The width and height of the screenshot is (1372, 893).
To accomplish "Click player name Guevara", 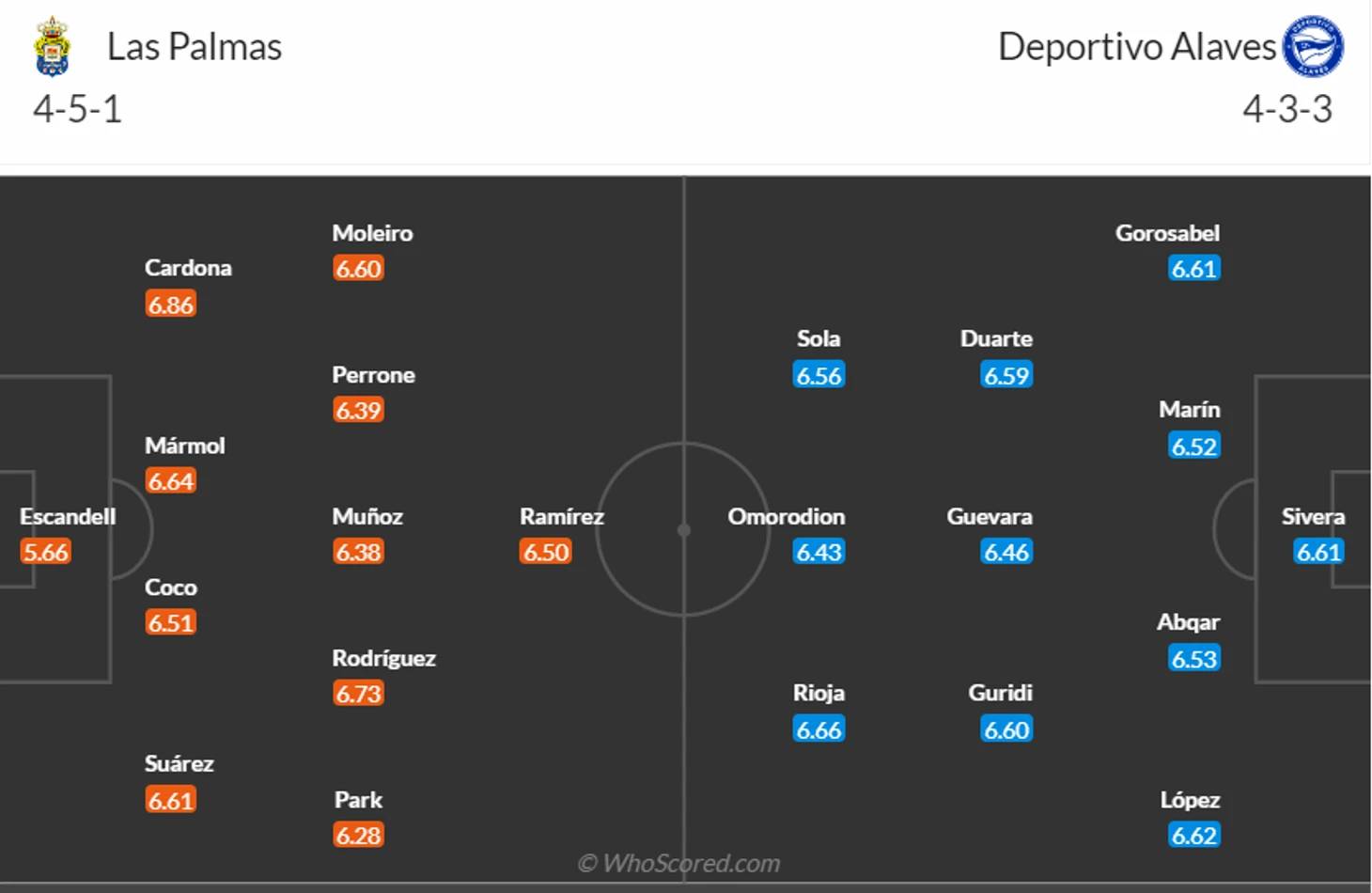I will click(990, 516).
